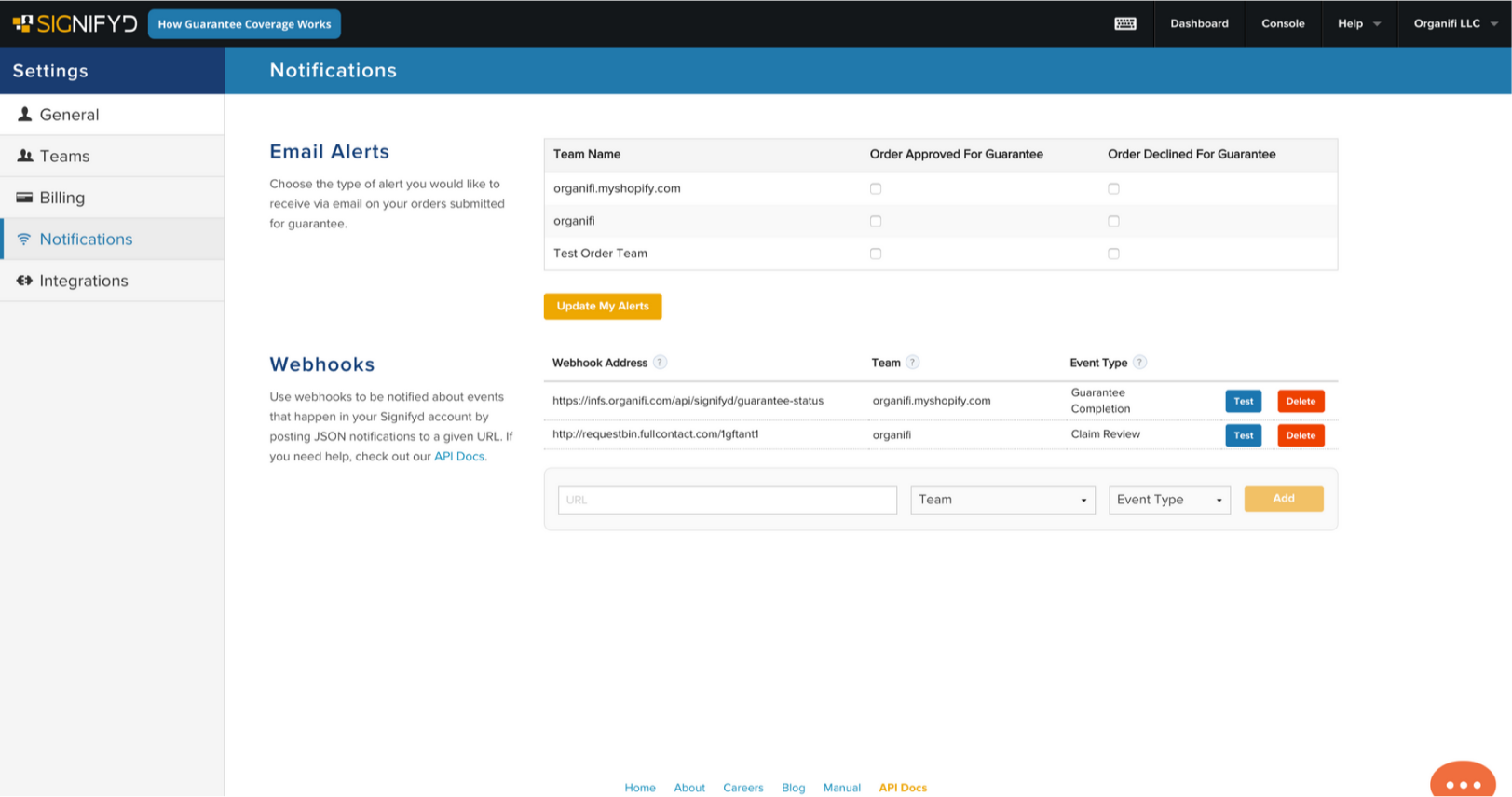Image resolution: width=1512 pixels, height=797 pixels.
Task: Click Order Approved For Guarantee column header
Action: tap(957, 155)
